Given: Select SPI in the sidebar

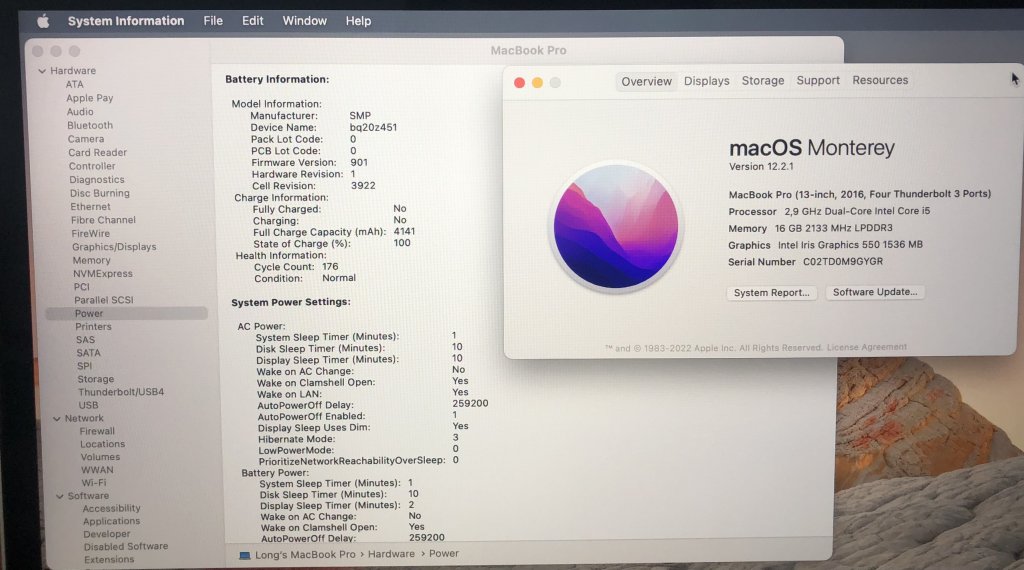Looking at the screenshot, I should pyautogui.click(x=84, y=366).
